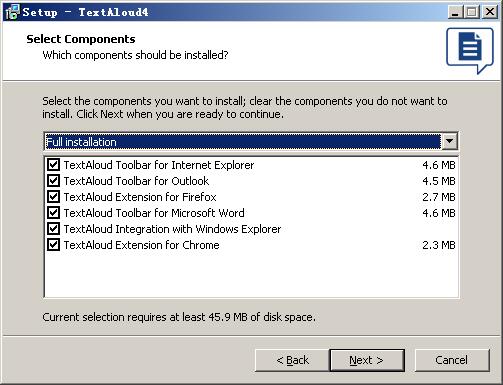Uncheck TextAloud Toolbar for Outlook checkbox
This screenshot has height=385, width=503.
point(53,181)
